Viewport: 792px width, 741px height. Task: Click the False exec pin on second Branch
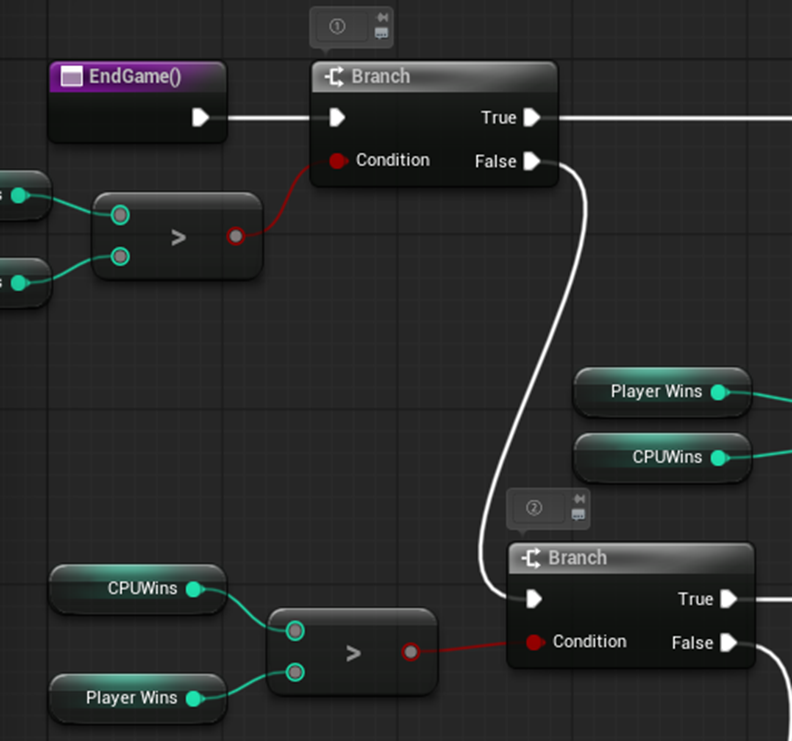click(729, 643)
